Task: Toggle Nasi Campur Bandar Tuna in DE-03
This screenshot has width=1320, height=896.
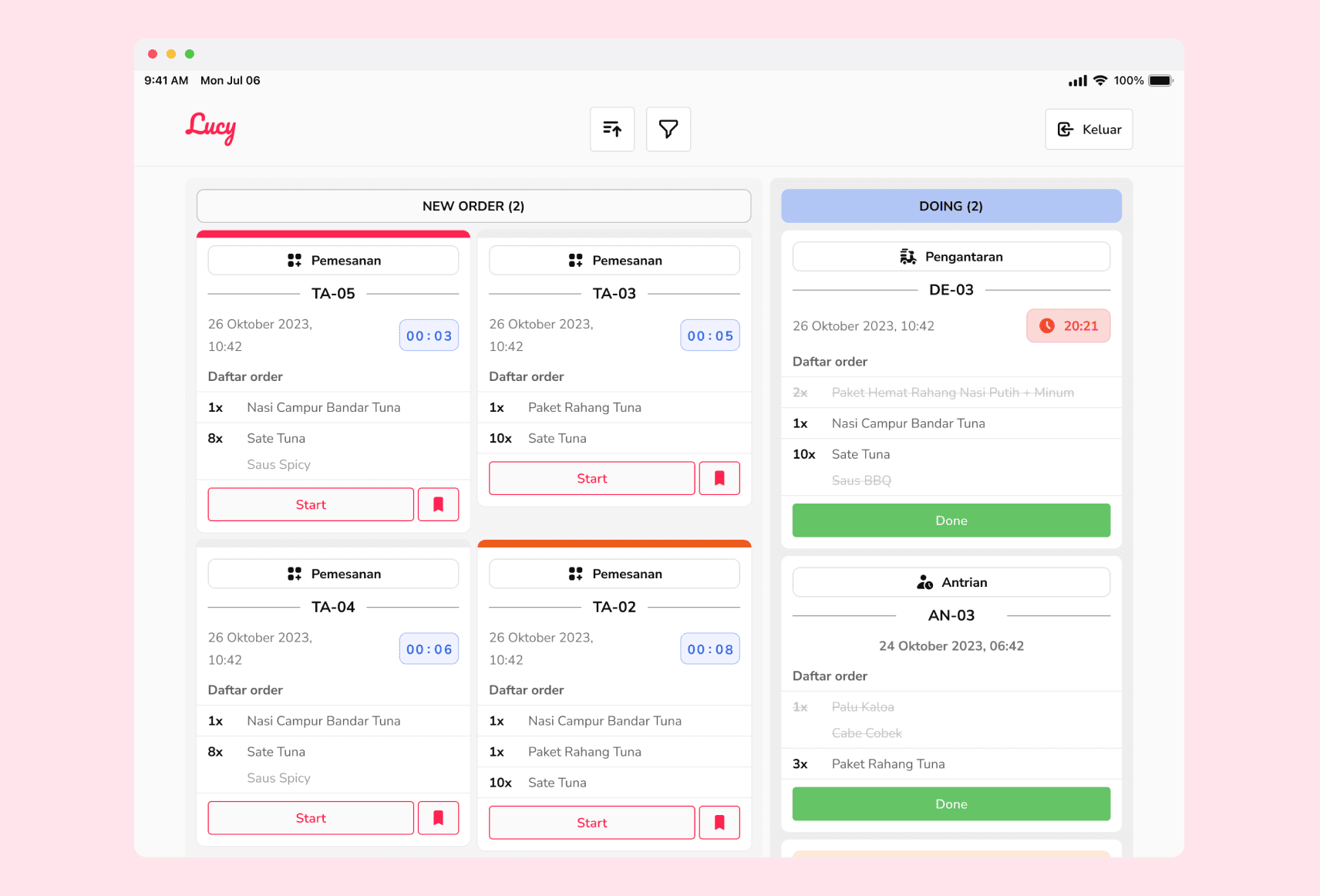Action: pos(951,423)
